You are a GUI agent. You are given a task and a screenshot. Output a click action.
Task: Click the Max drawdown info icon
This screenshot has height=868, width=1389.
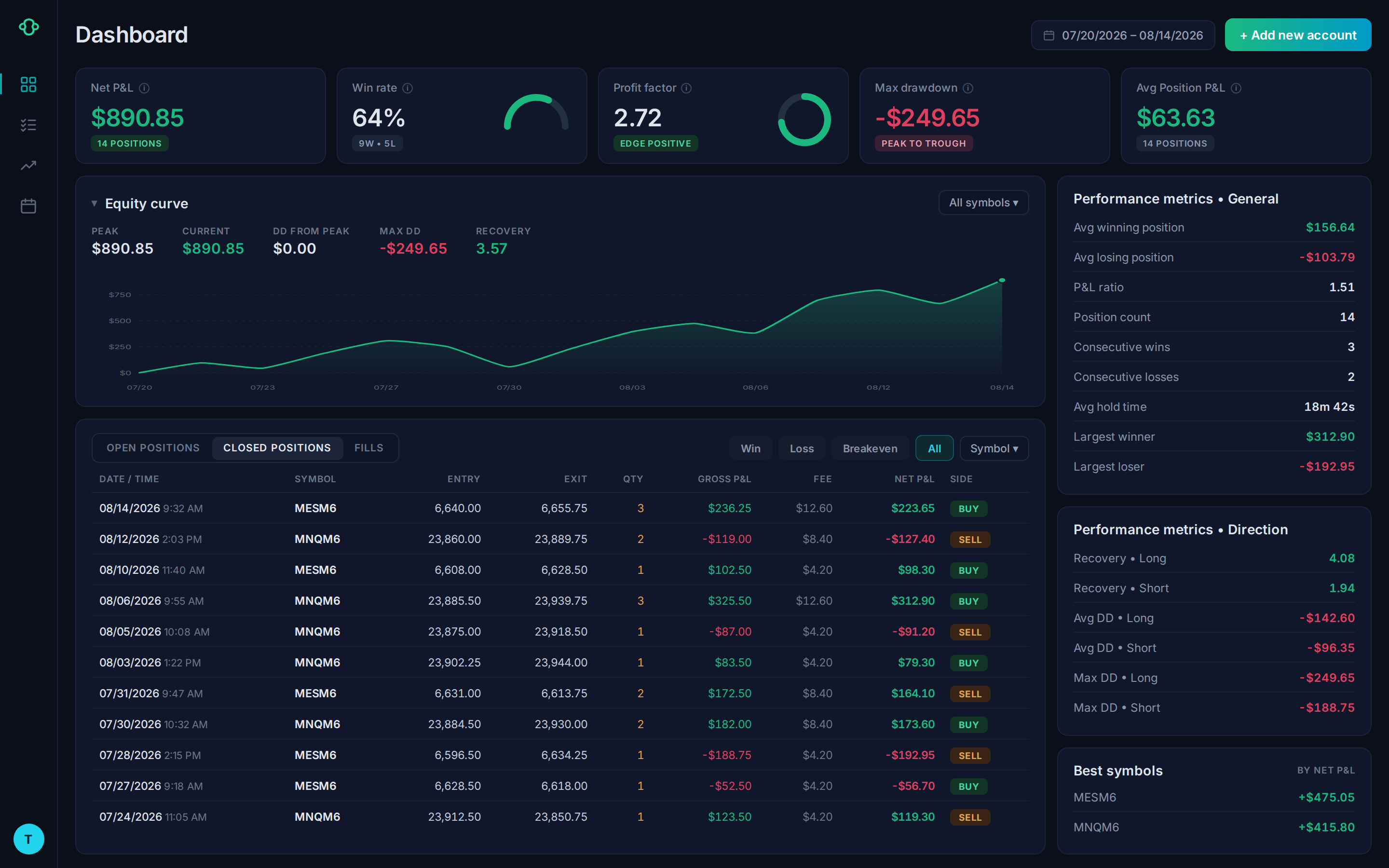tap(967, 88)
